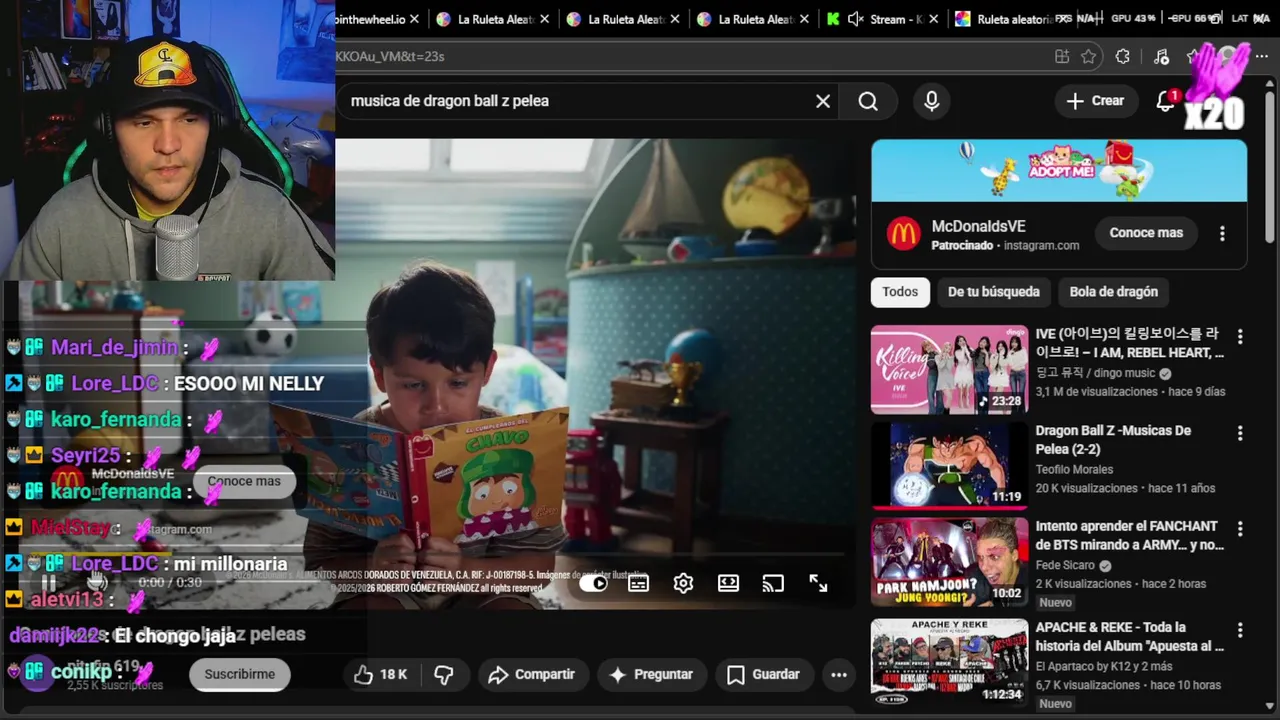Screen dimensions: 1280x720
Task: Click Conoce mas on the video ad overlay
Action: click(x=244, y=481)
